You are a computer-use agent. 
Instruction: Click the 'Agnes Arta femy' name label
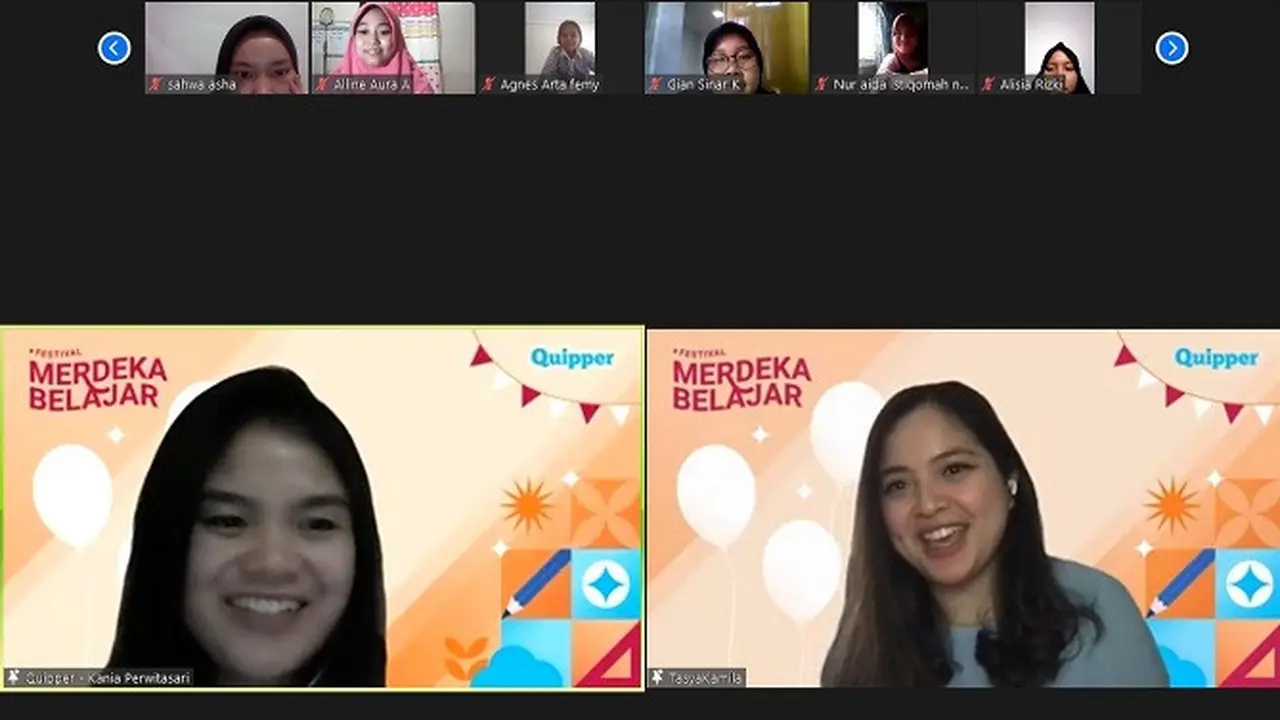click(x=549, y=85)
